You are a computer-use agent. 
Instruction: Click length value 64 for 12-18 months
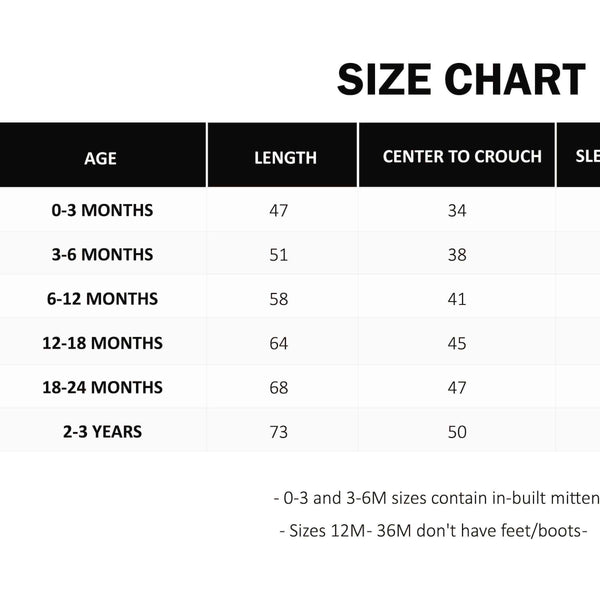[x=278, y=343]
